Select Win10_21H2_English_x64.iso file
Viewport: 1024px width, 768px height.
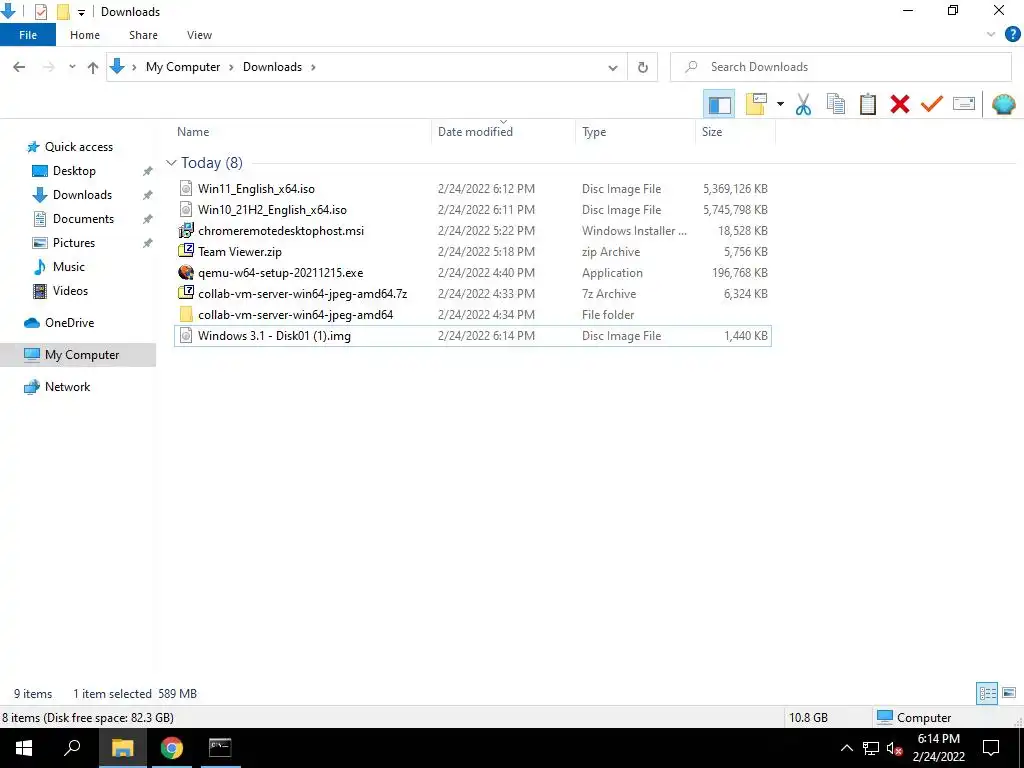(473, 210)
